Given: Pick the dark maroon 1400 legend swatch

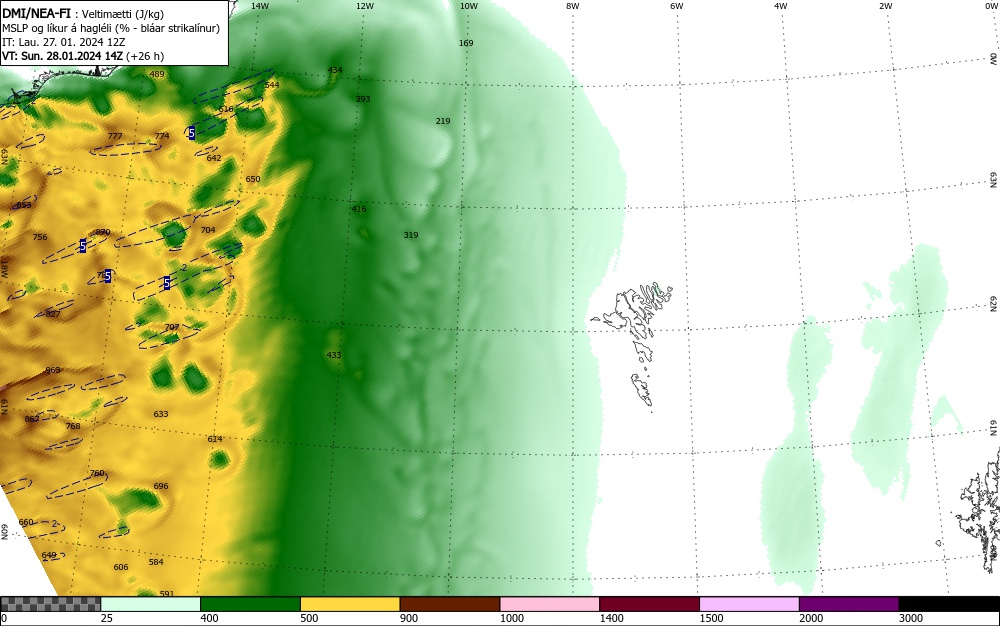Looking at the screenshot, I should 649,604.
